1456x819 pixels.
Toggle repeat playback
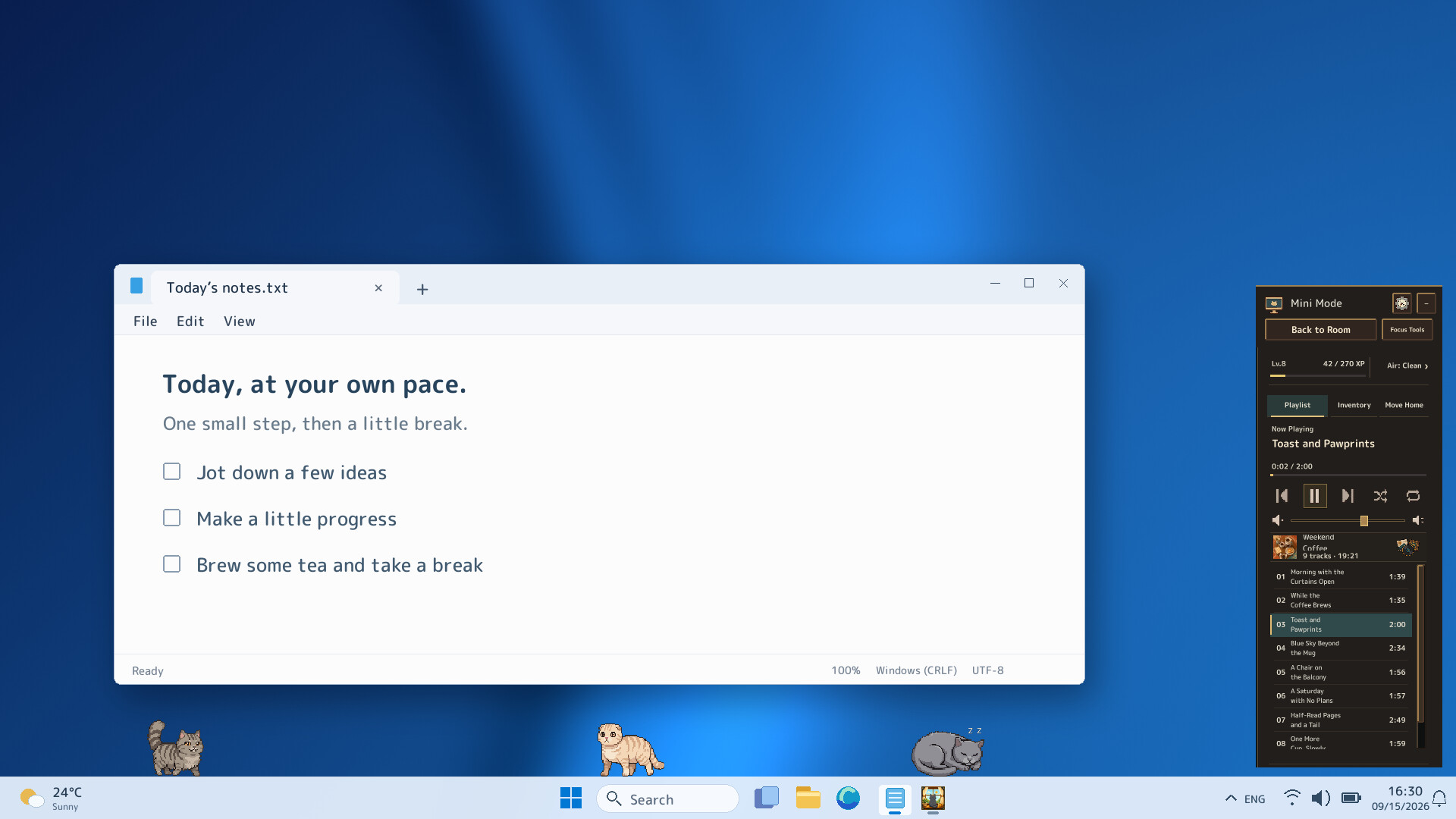(x=1413, y=496)
